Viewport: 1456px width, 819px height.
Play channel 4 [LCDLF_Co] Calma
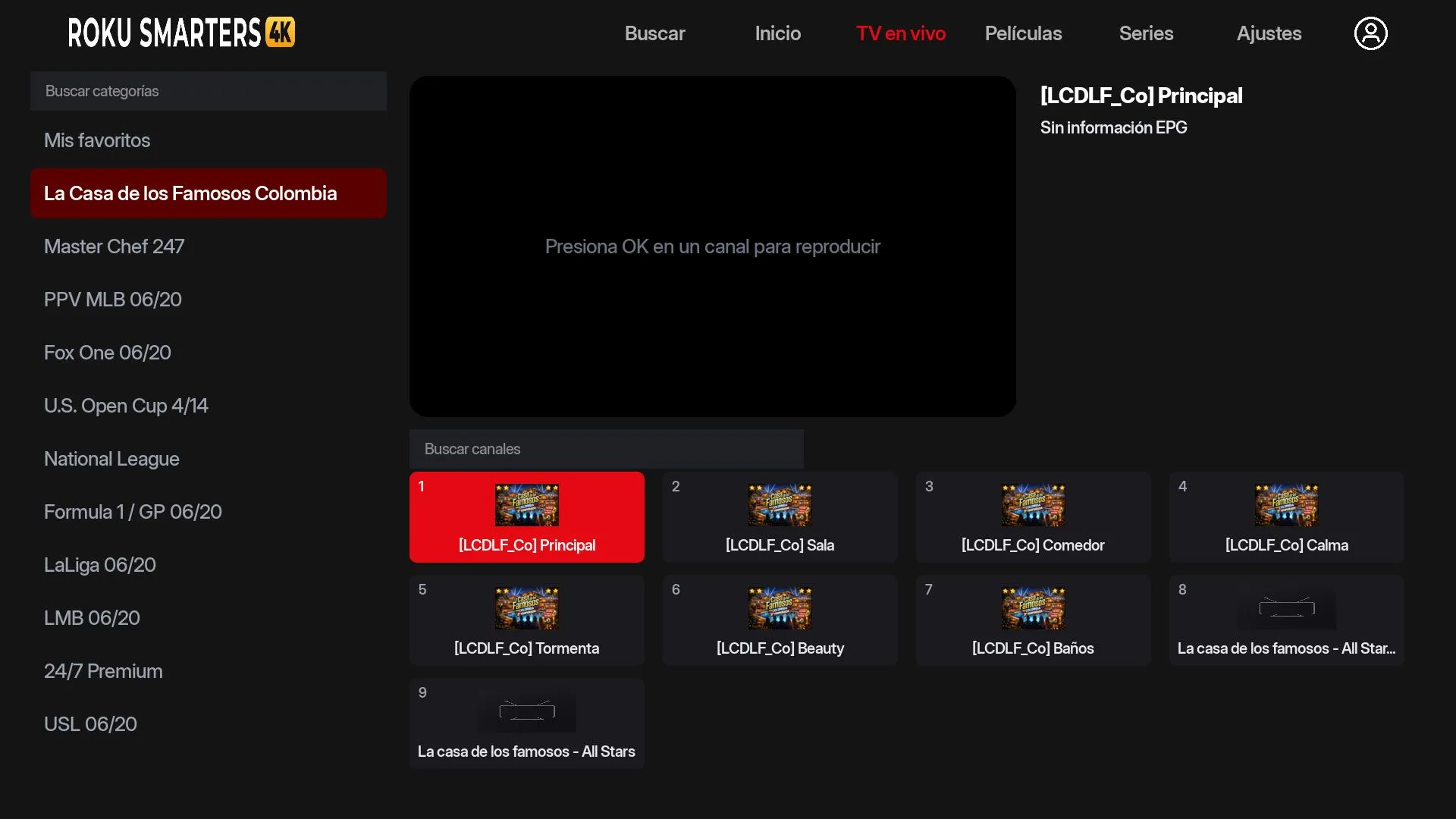(x=1287, y=517)
